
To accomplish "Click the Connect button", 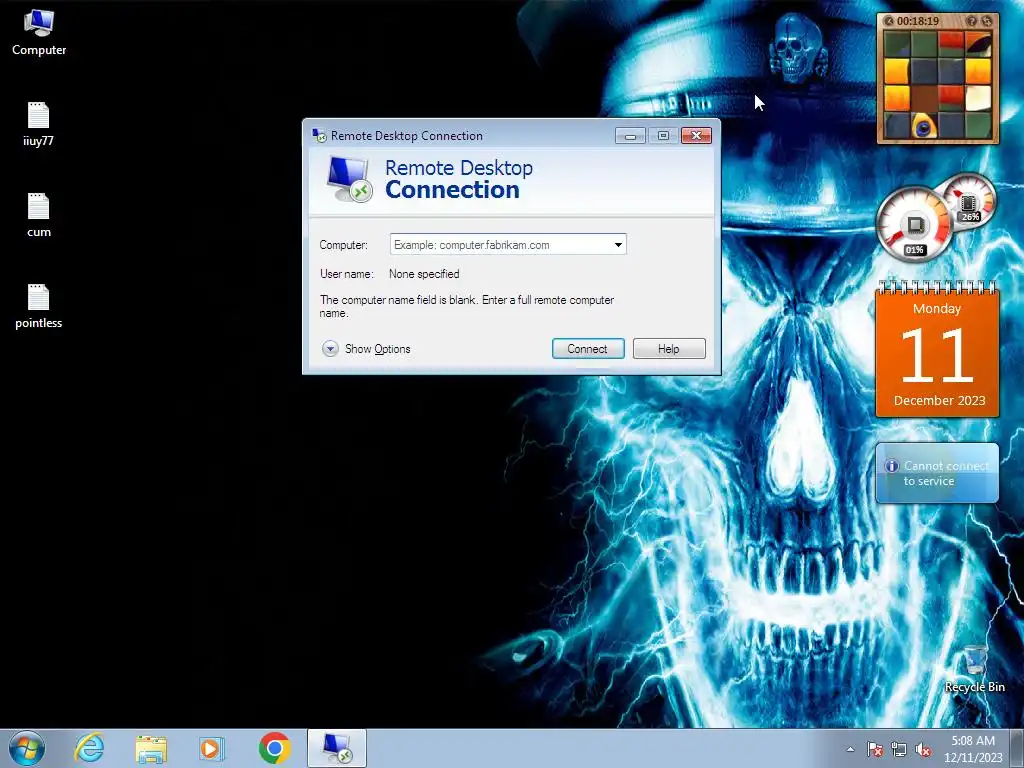I will 588,349.
